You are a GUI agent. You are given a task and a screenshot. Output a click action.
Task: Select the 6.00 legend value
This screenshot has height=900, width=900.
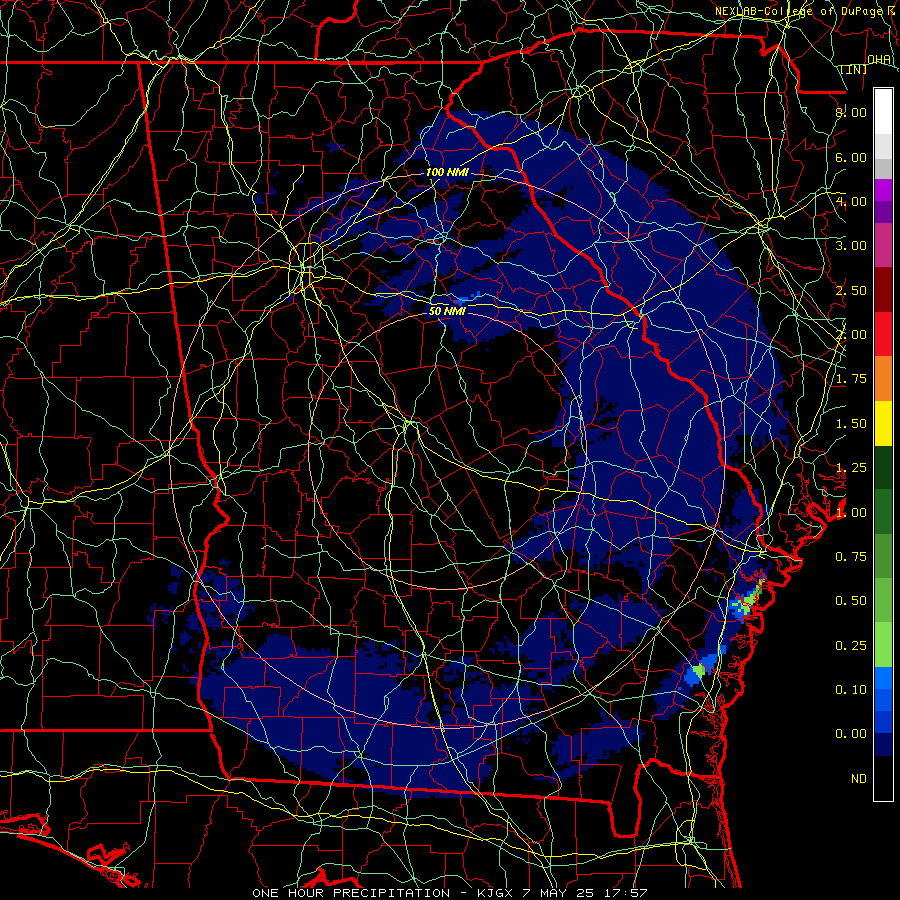851,157
